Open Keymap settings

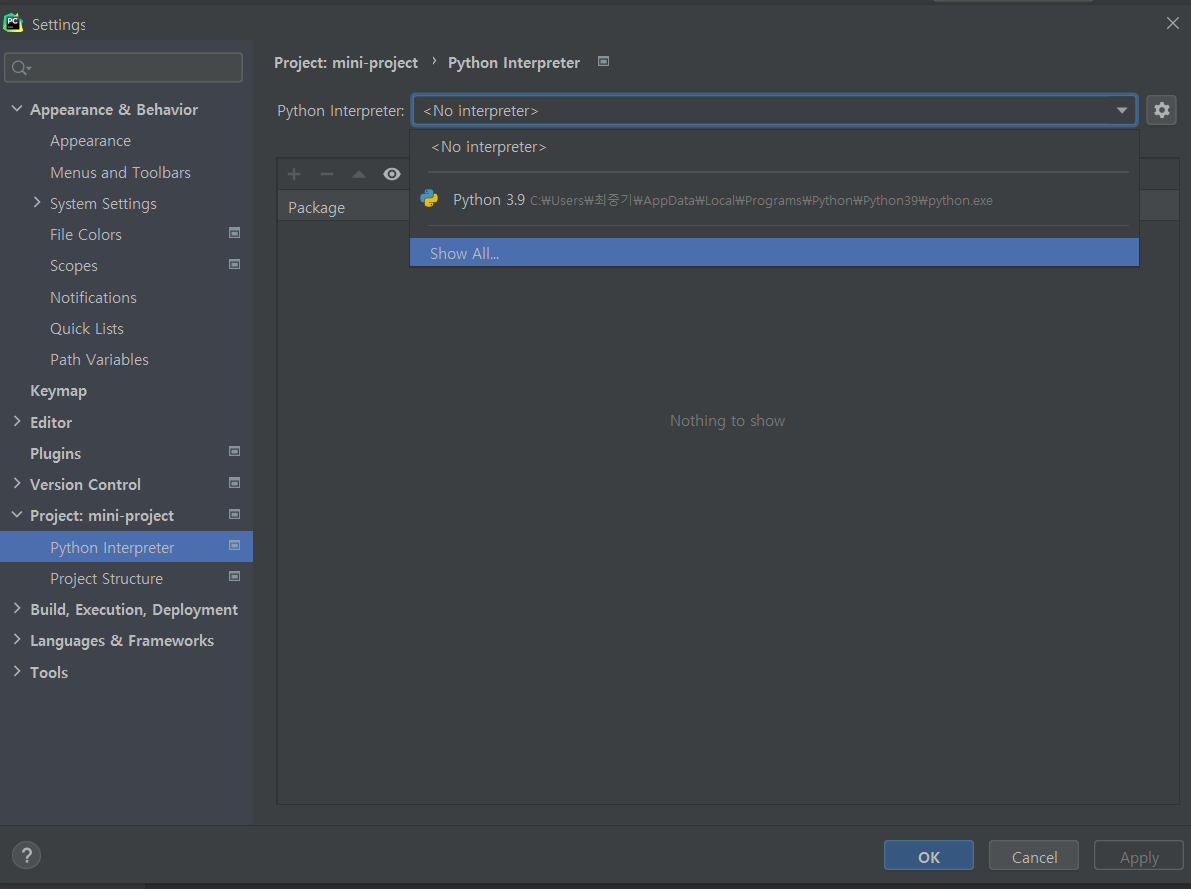58,391
